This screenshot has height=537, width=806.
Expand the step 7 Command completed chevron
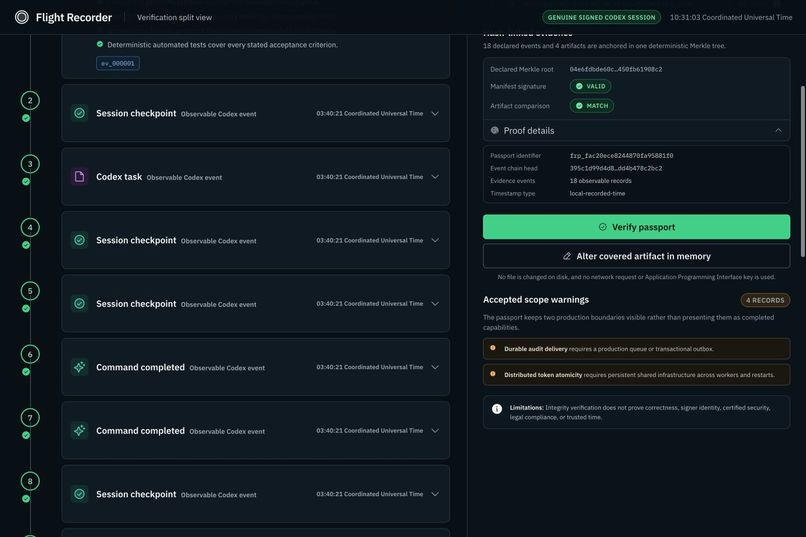435,431
